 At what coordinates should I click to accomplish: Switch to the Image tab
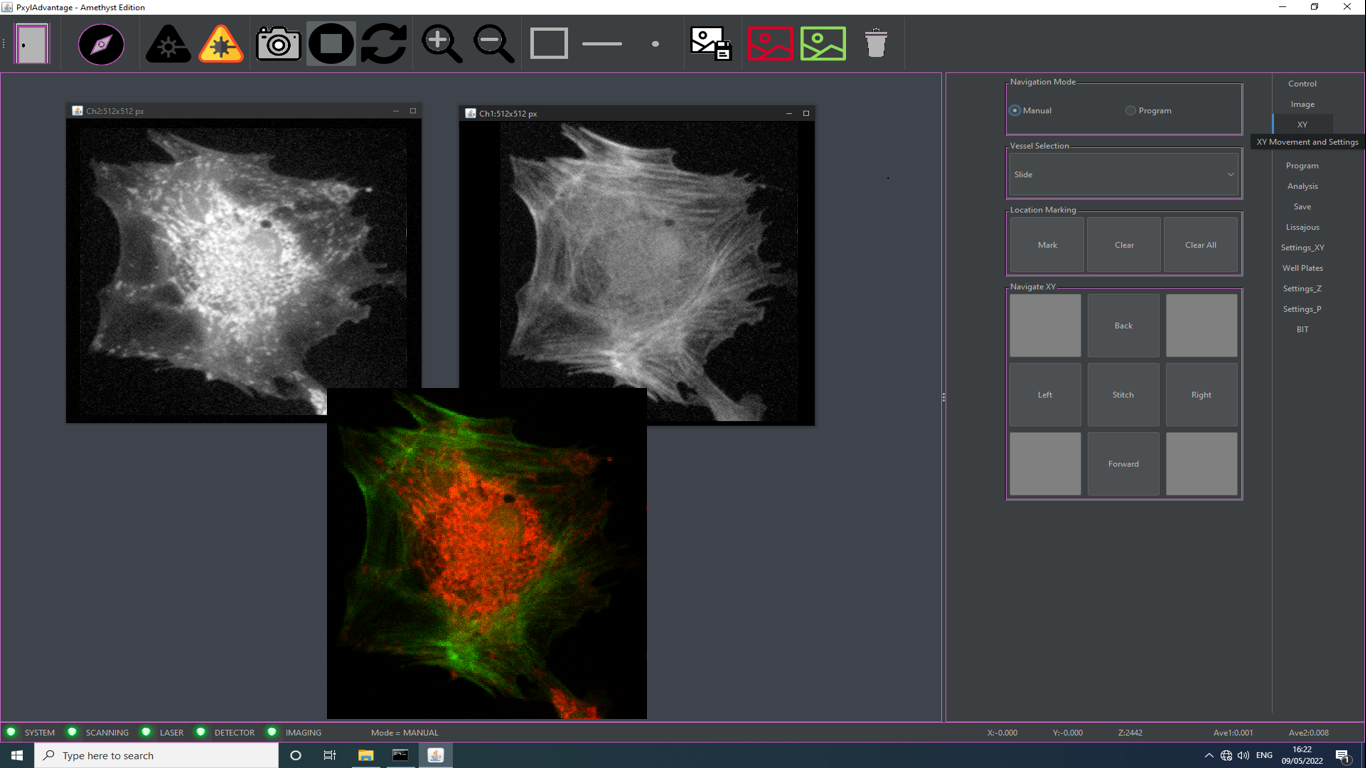pos(1302,104)
